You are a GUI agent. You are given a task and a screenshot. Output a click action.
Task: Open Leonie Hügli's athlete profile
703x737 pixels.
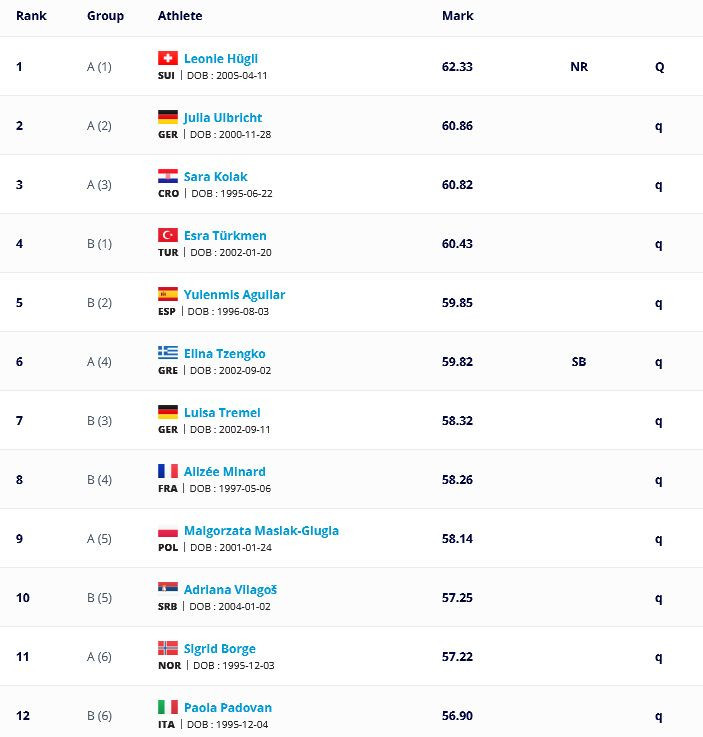[221, 59]
